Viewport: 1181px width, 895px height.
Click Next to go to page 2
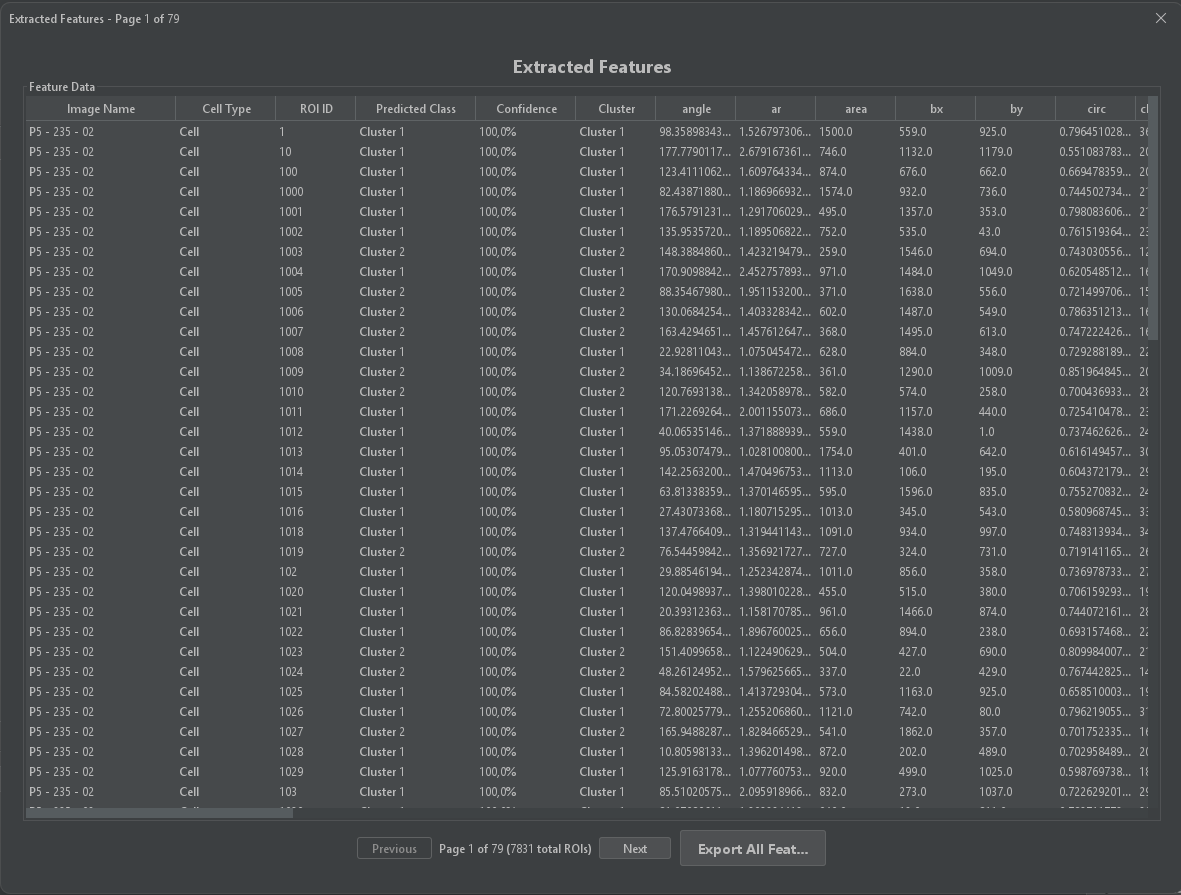[x=634, y=848]
